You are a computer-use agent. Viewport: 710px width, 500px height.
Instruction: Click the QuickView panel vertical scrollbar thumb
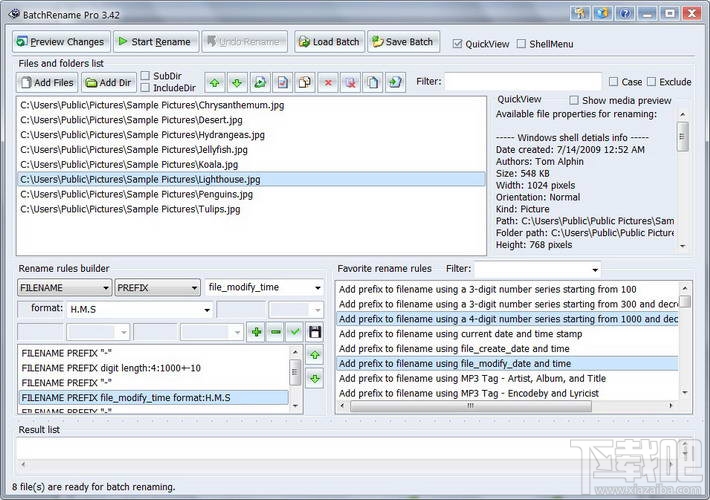coord(683,136)
